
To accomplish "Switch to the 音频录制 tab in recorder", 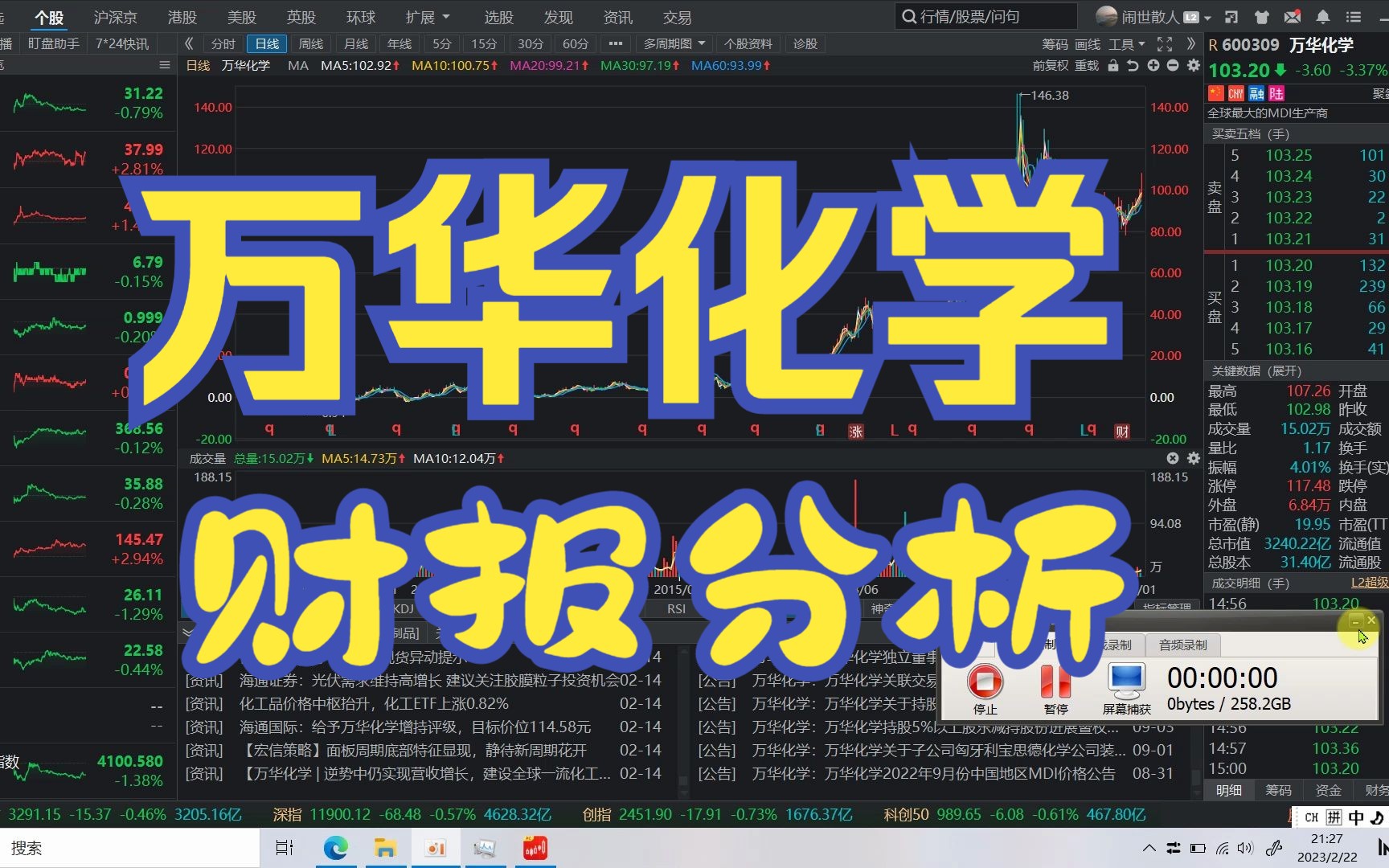I will click(1183, 645).
